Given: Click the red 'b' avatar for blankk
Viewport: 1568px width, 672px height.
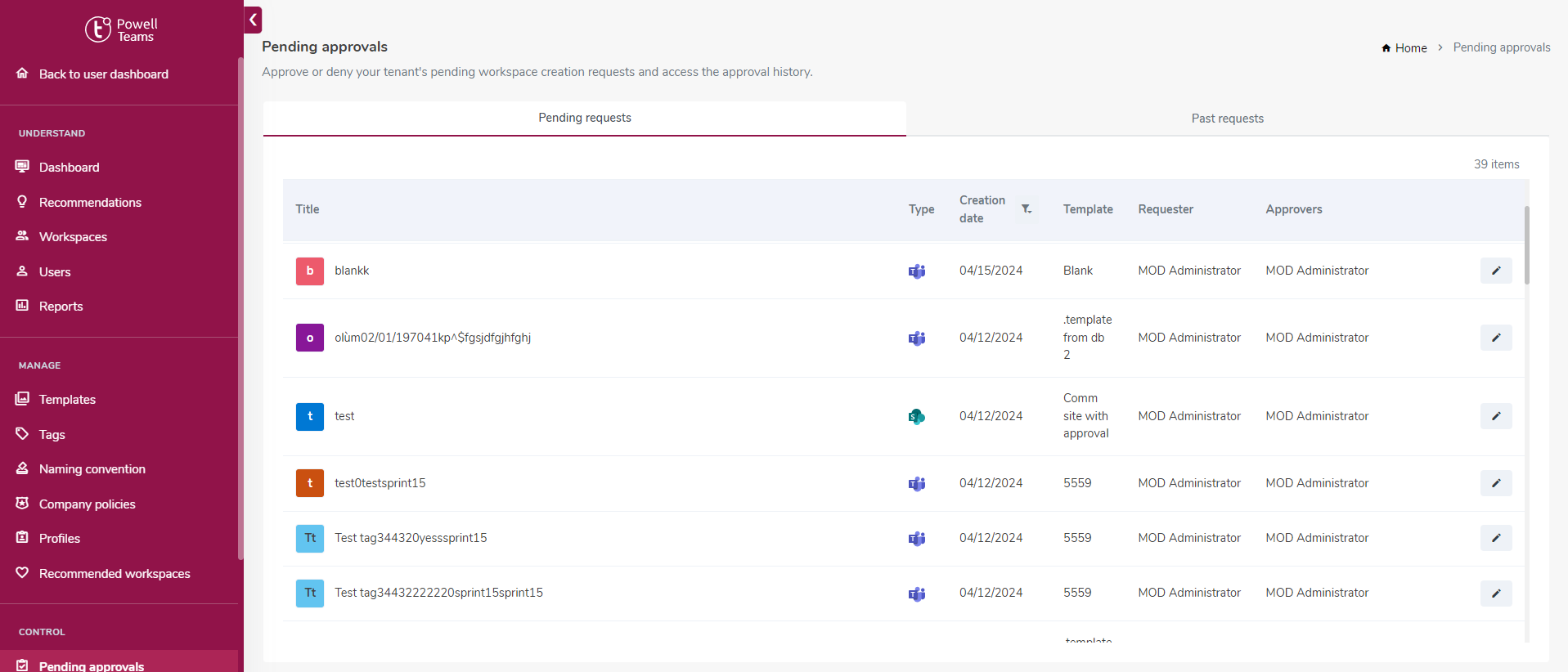Looking at the screenshot, I should pyautogui.click(x=310, y=271).
